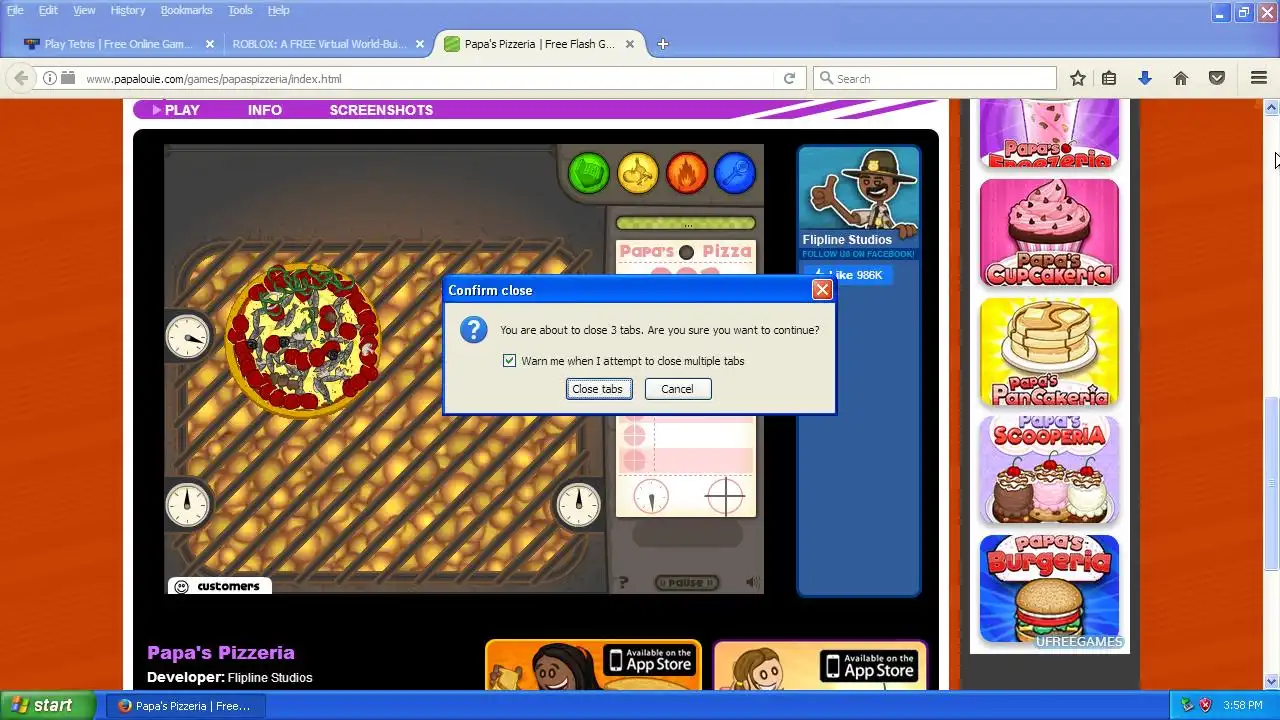Click the Facebook Like 986K button
Screen dimensions: 1280x720
pos(847,275)
